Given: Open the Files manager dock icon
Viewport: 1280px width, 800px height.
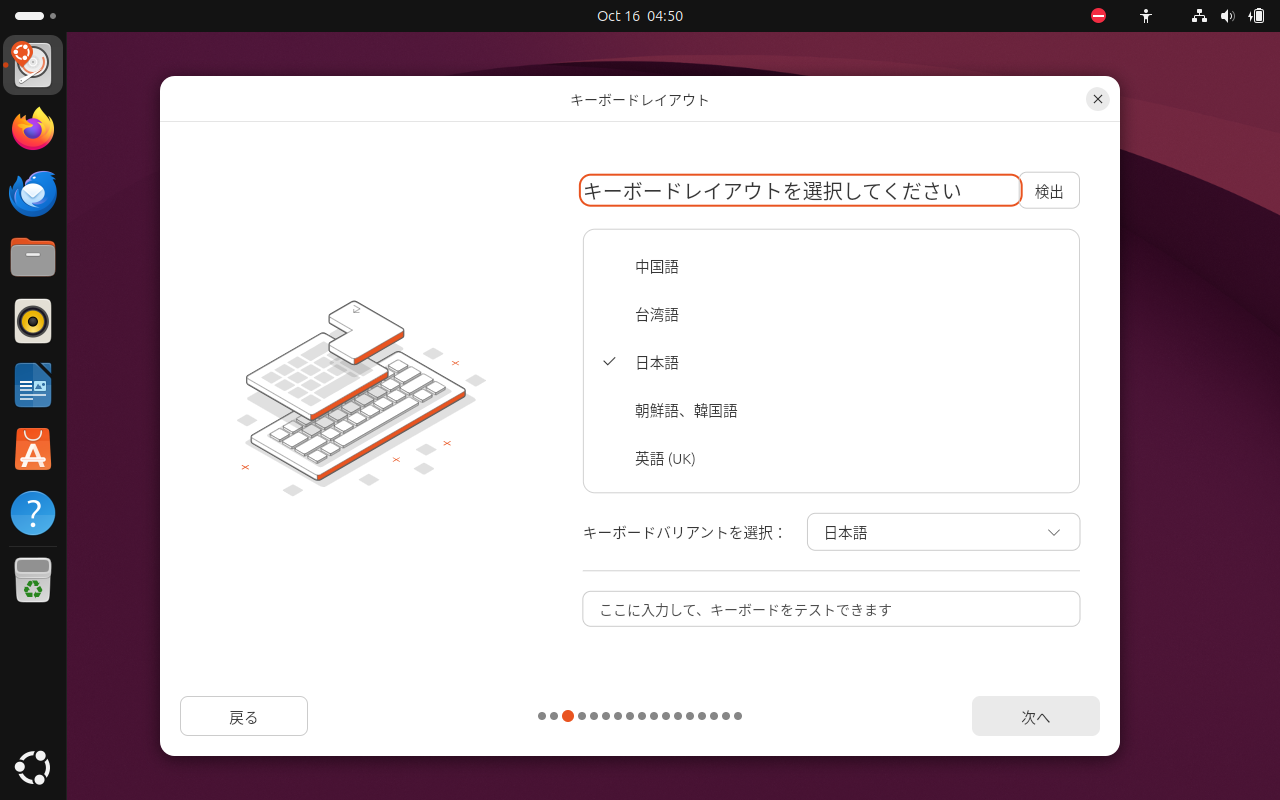Looking at the screenshot, I should coord(33,257).
